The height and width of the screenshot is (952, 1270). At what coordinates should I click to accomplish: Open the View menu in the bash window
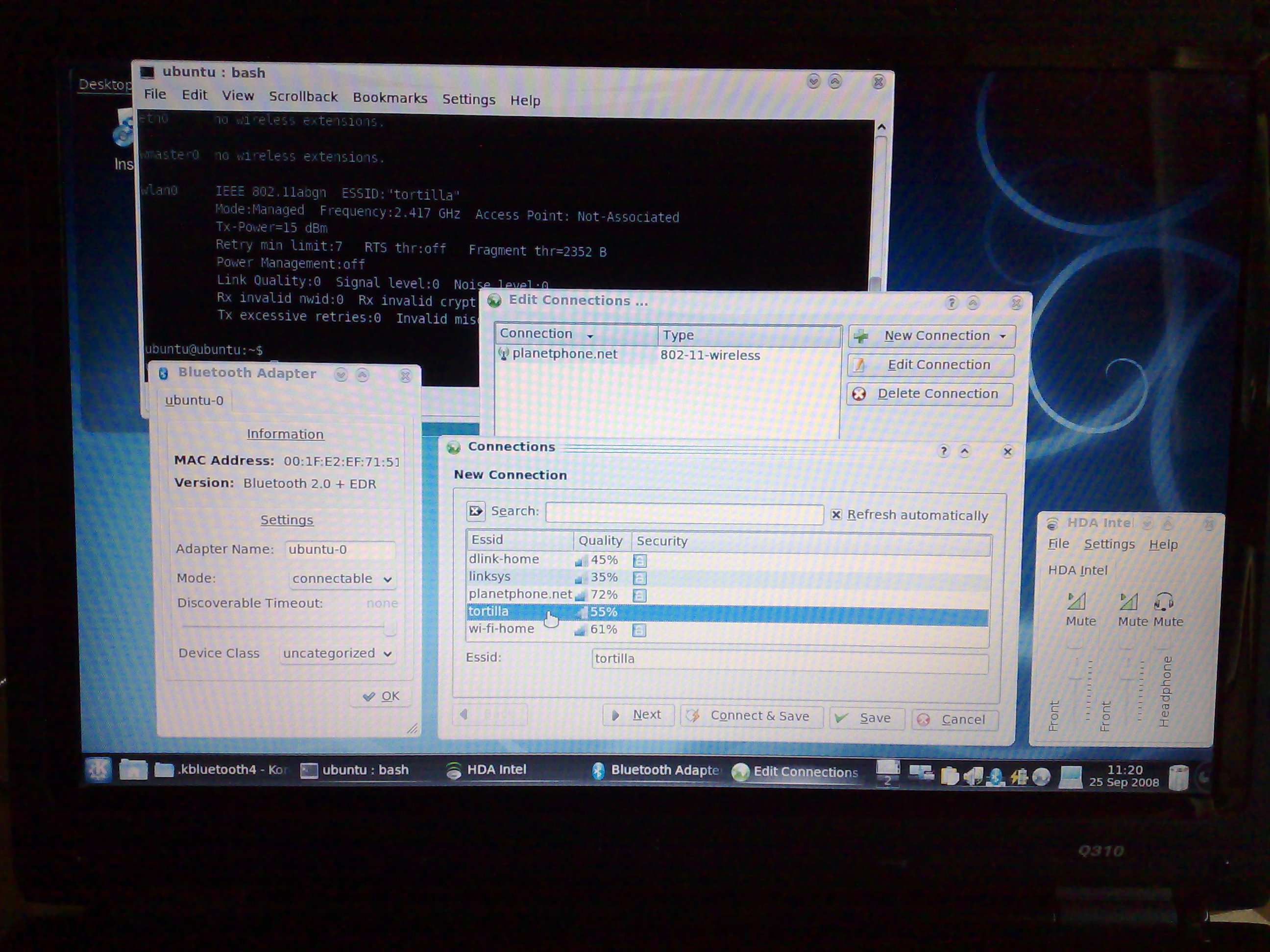pos(238,95)
